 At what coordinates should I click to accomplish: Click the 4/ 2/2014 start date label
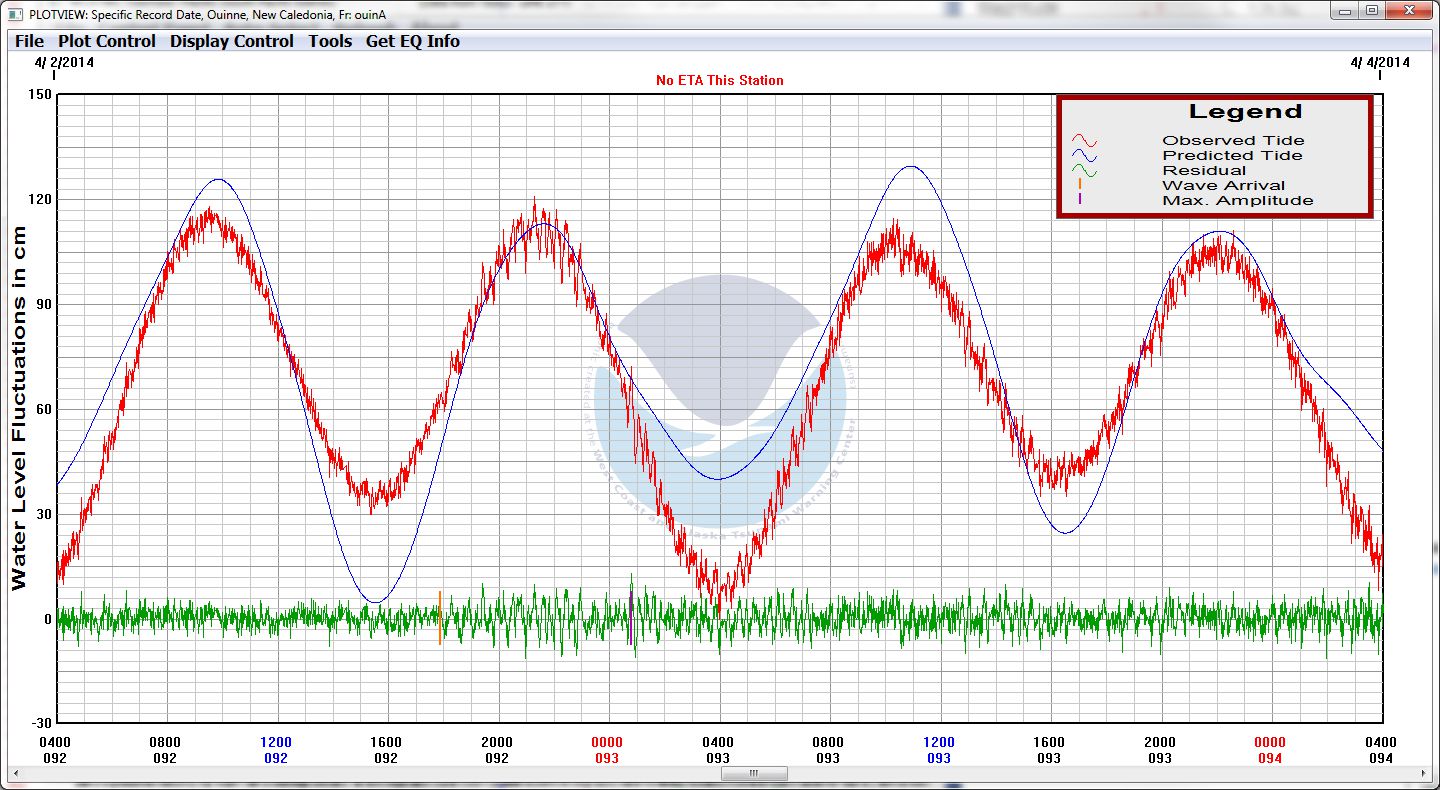[x=62, y=62]
